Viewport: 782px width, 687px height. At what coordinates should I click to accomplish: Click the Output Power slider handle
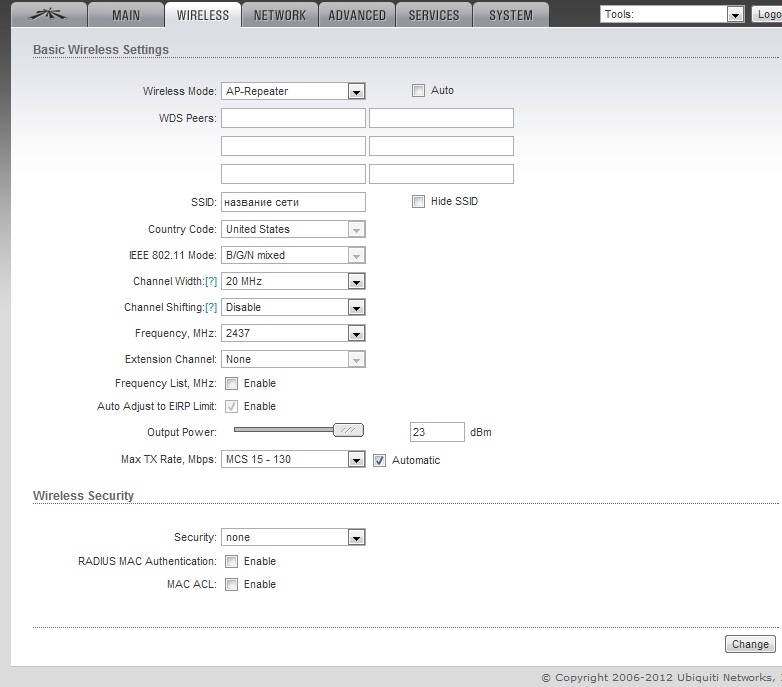point(348,430)
